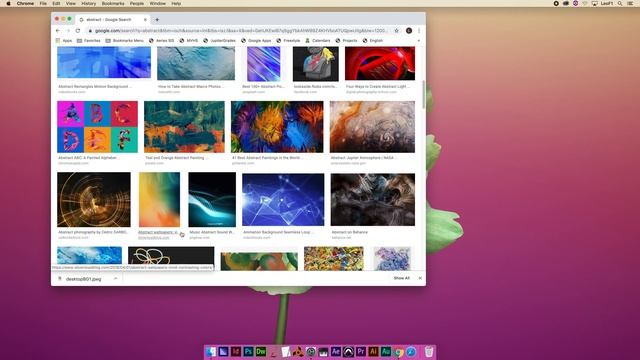Open the Chrome application menu
The image size is (640, 360).
tap(25, 3)
